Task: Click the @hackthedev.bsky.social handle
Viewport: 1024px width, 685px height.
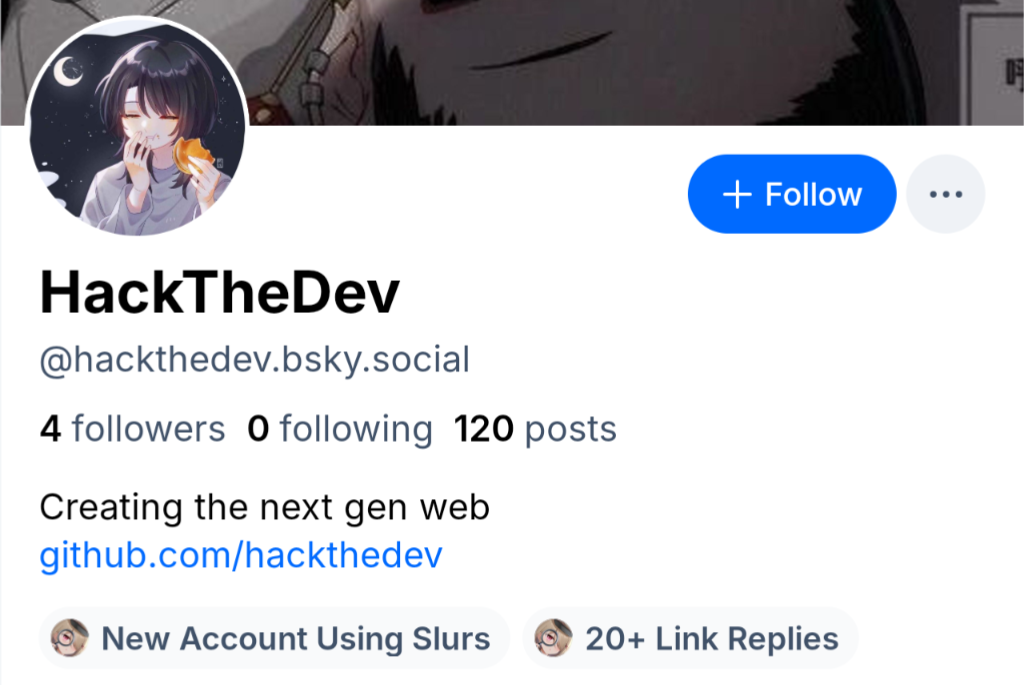Action: click(x=254, y=360)
